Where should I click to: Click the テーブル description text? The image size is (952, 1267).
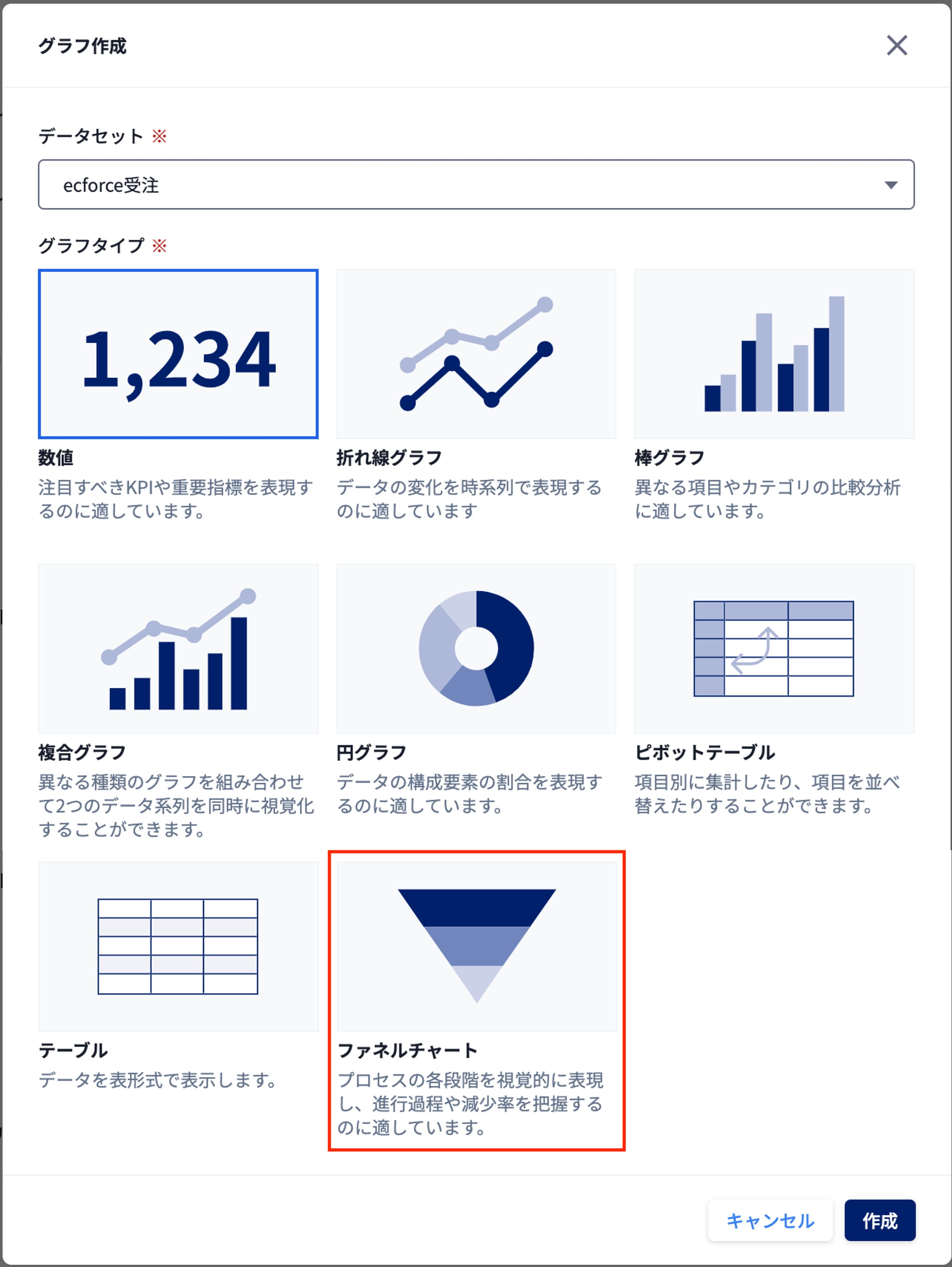click(x=158, y=1080)
